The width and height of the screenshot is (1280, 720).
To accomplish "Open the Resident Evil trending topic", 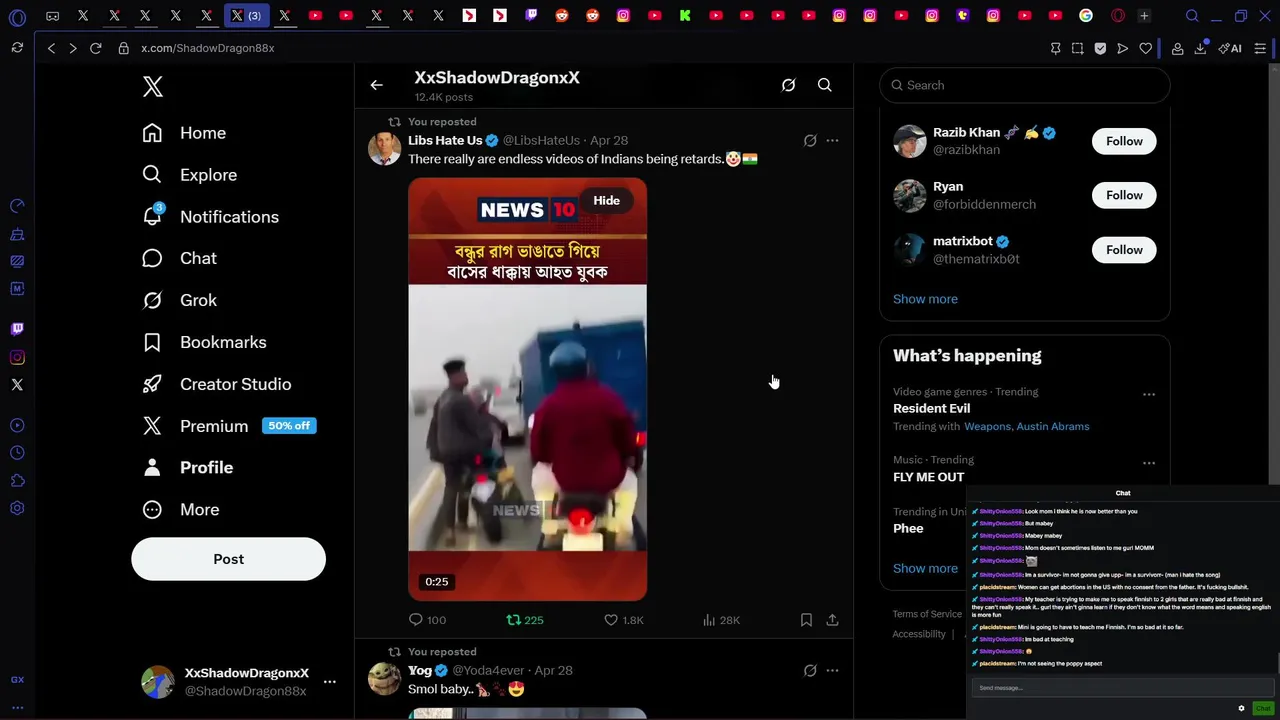I will coord(931,408).
